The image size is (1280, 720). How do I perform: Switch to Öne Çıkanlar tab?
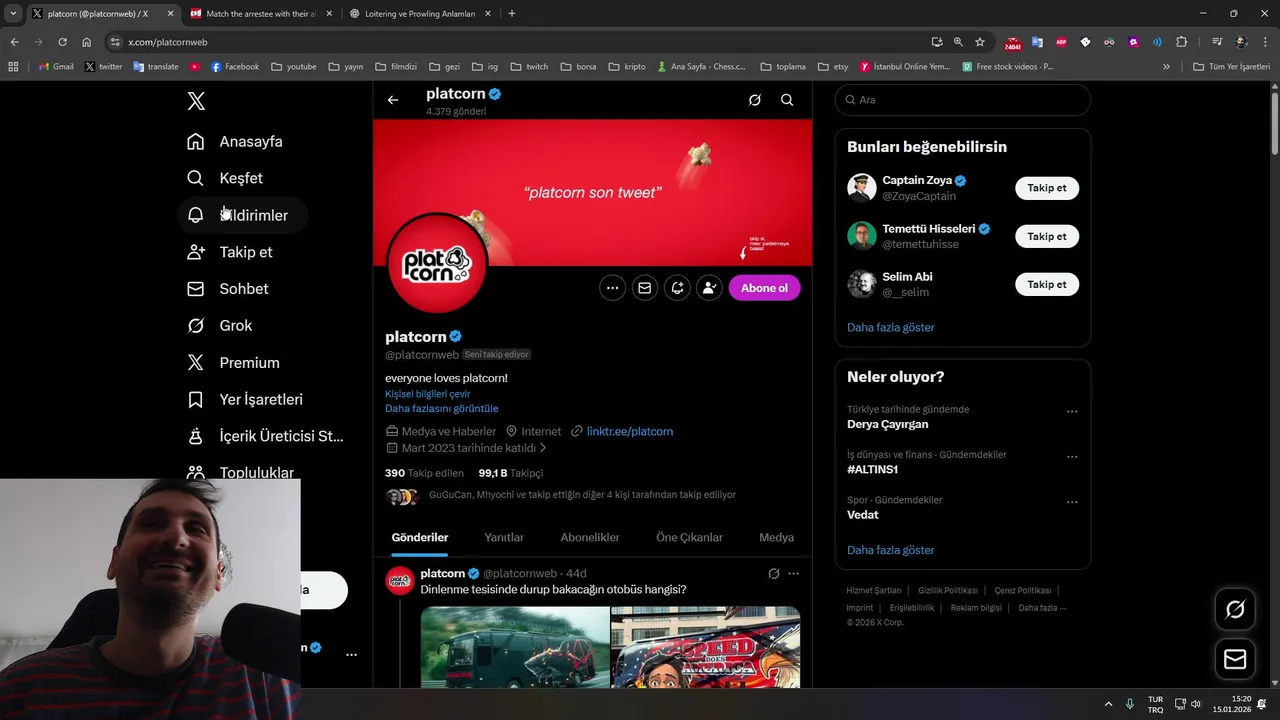click(689, 537)
